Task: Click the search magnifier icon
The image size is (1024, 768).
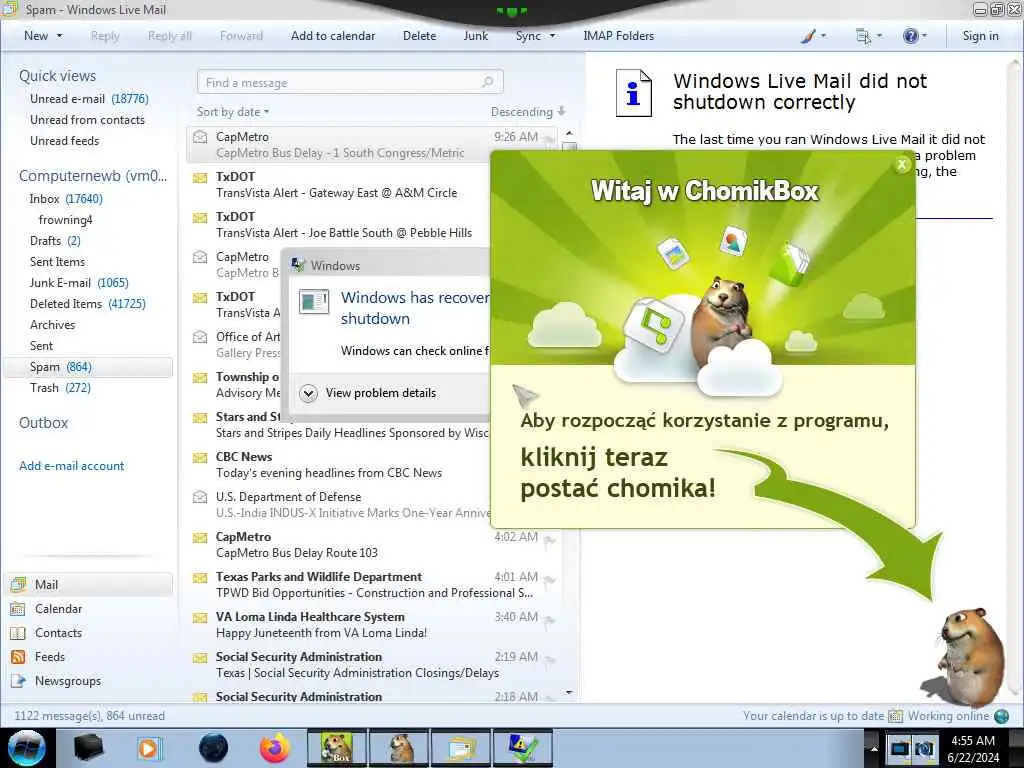Action: click(487, 82)
